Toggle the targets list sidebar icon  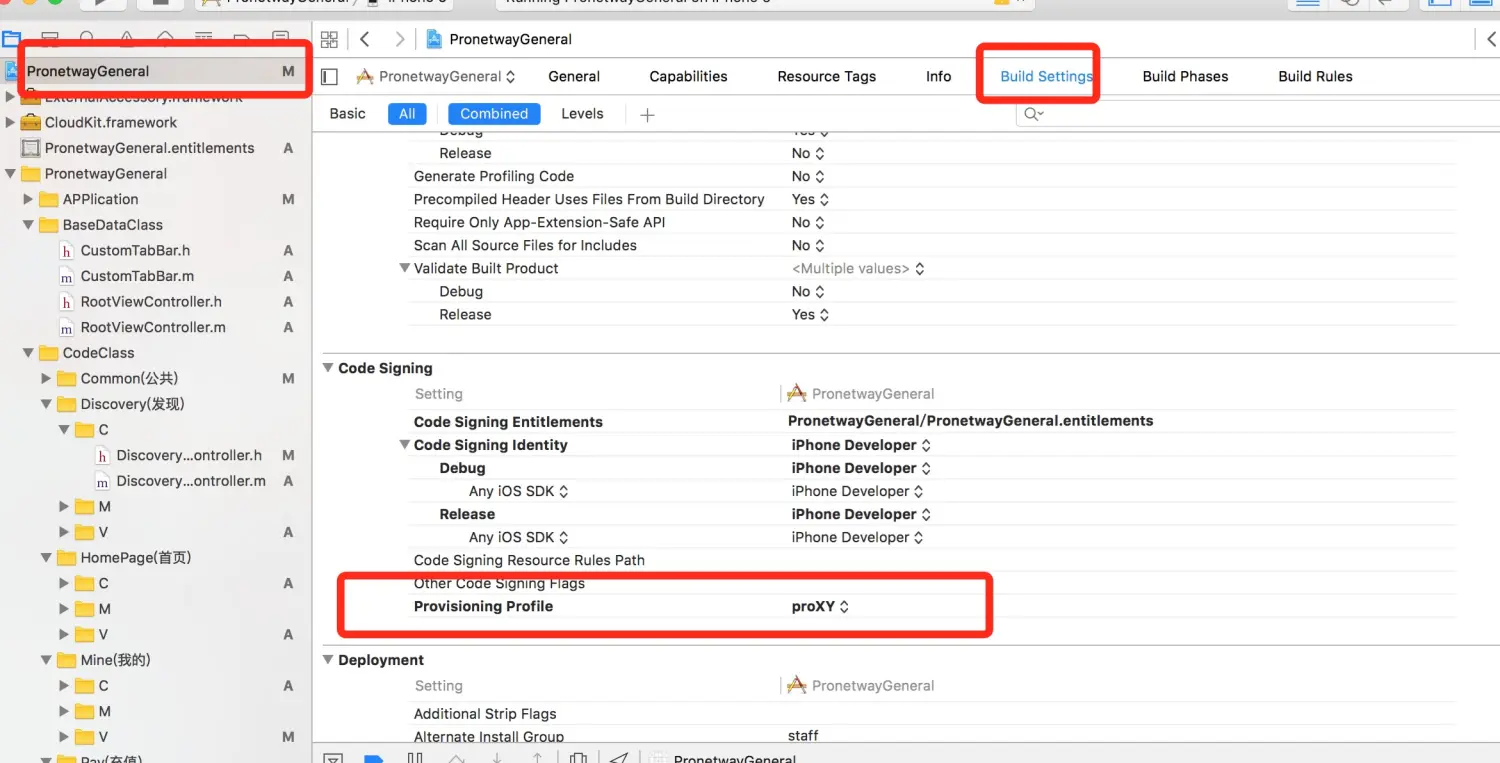click(330, 76)
